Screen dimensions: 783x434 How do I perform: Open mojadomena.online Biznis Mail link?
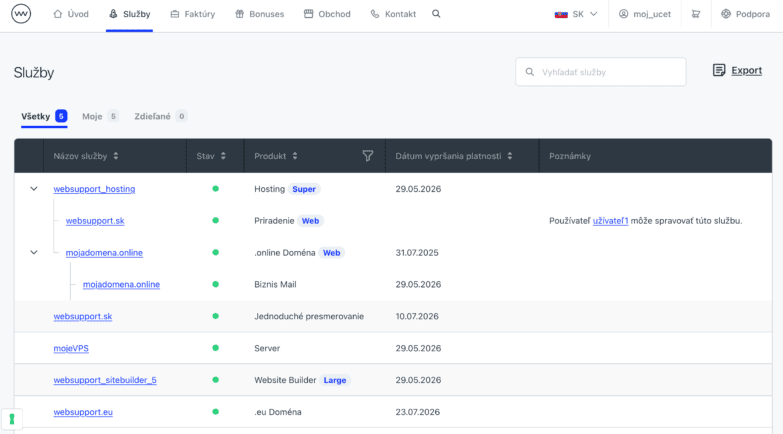click(121, 285)
